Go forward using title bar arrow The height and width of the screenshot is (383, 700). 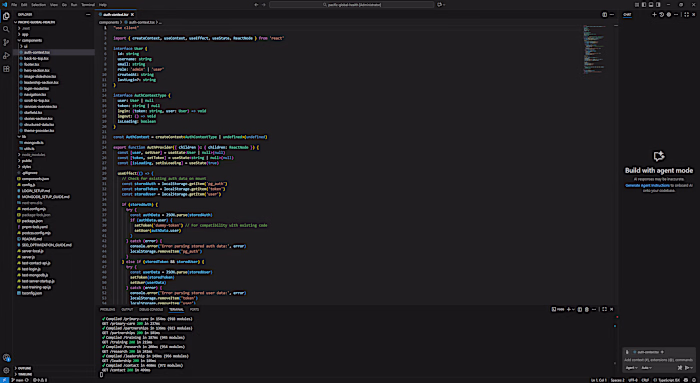(263, 4)
